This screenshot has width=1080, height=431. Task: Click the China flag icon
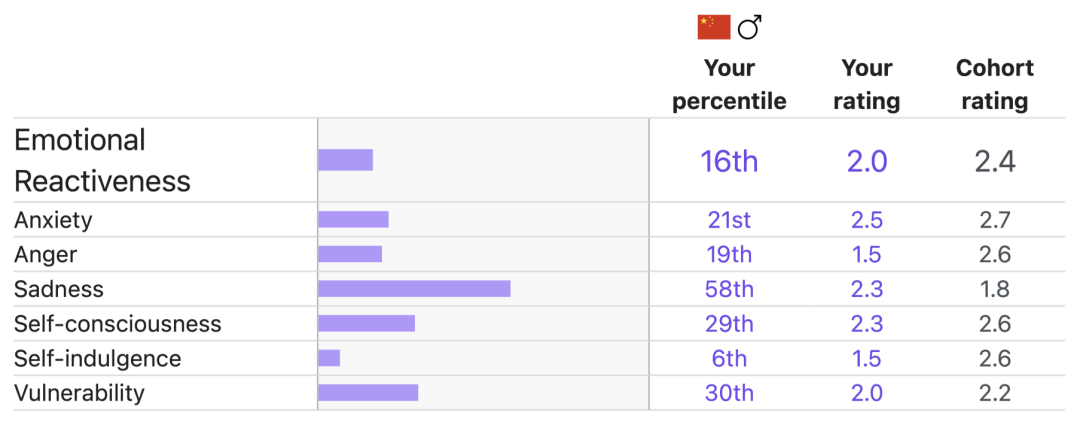(714, 28)
